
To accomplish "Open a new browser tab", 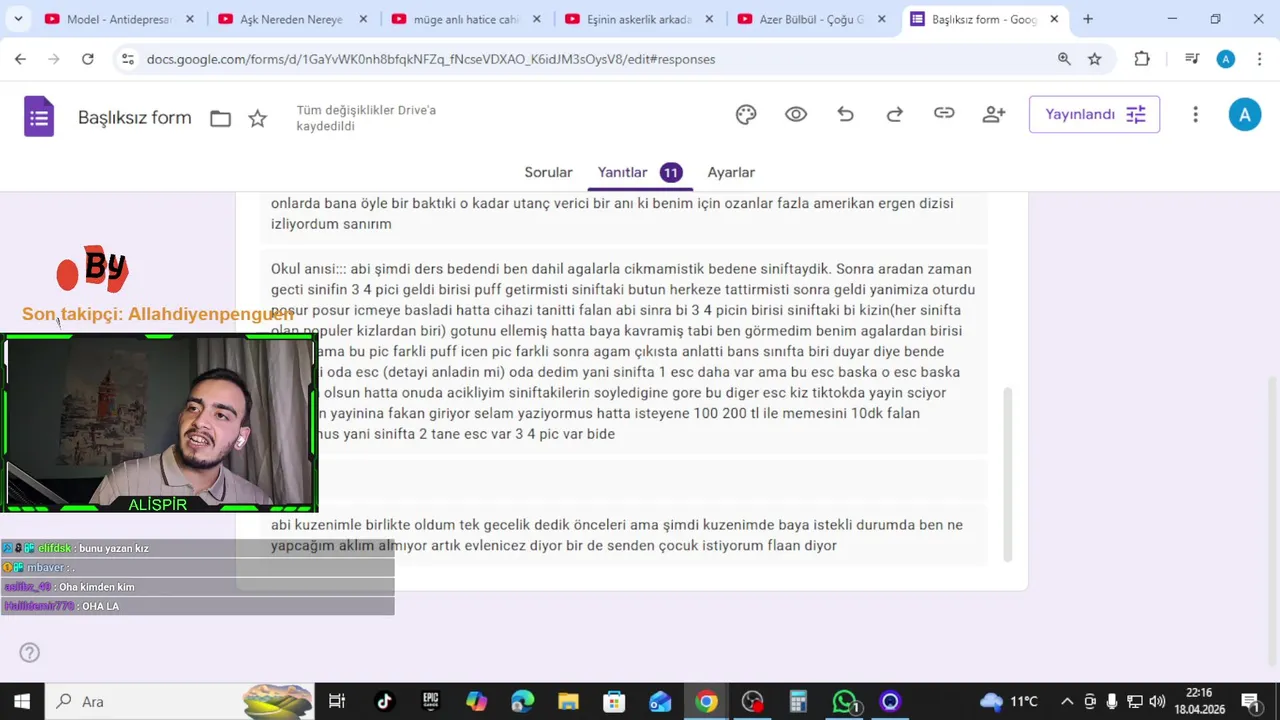I will click(1088, 19).
